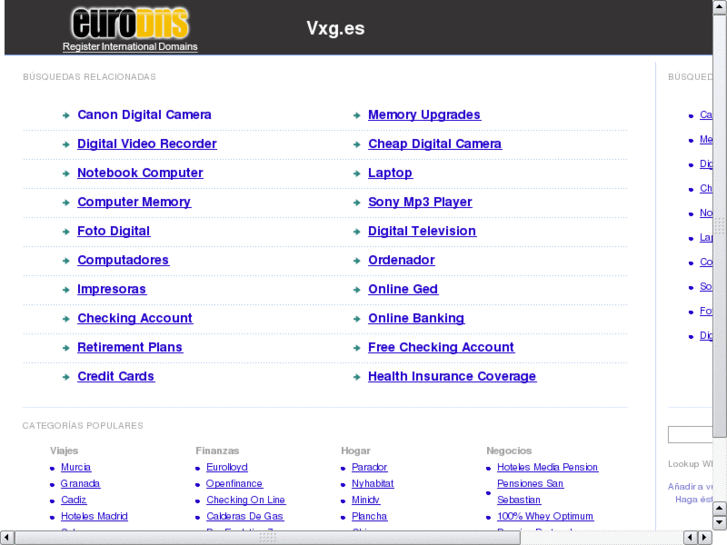Click the Pensiones San Sebastian link
This screenshot has height=545, width=727.
530,492
